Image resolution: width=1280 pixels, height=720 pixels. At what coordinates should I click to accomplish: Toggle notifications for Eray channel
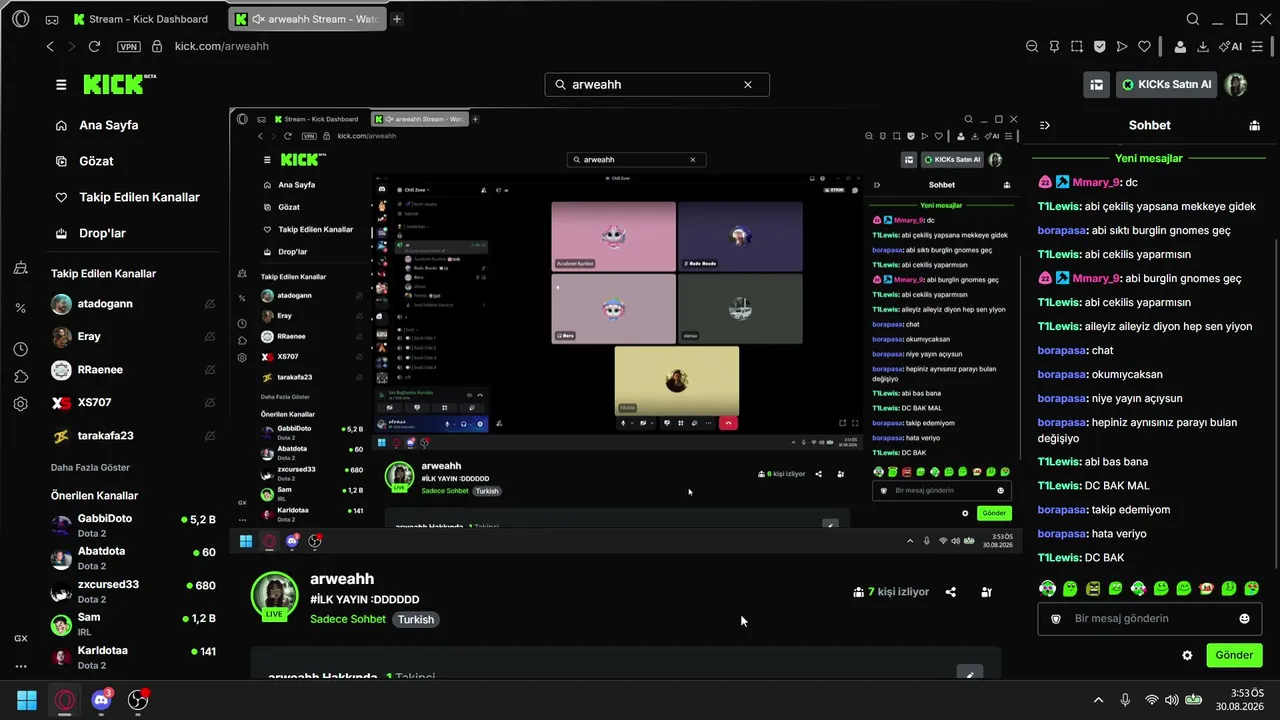(x=210, y=337)
